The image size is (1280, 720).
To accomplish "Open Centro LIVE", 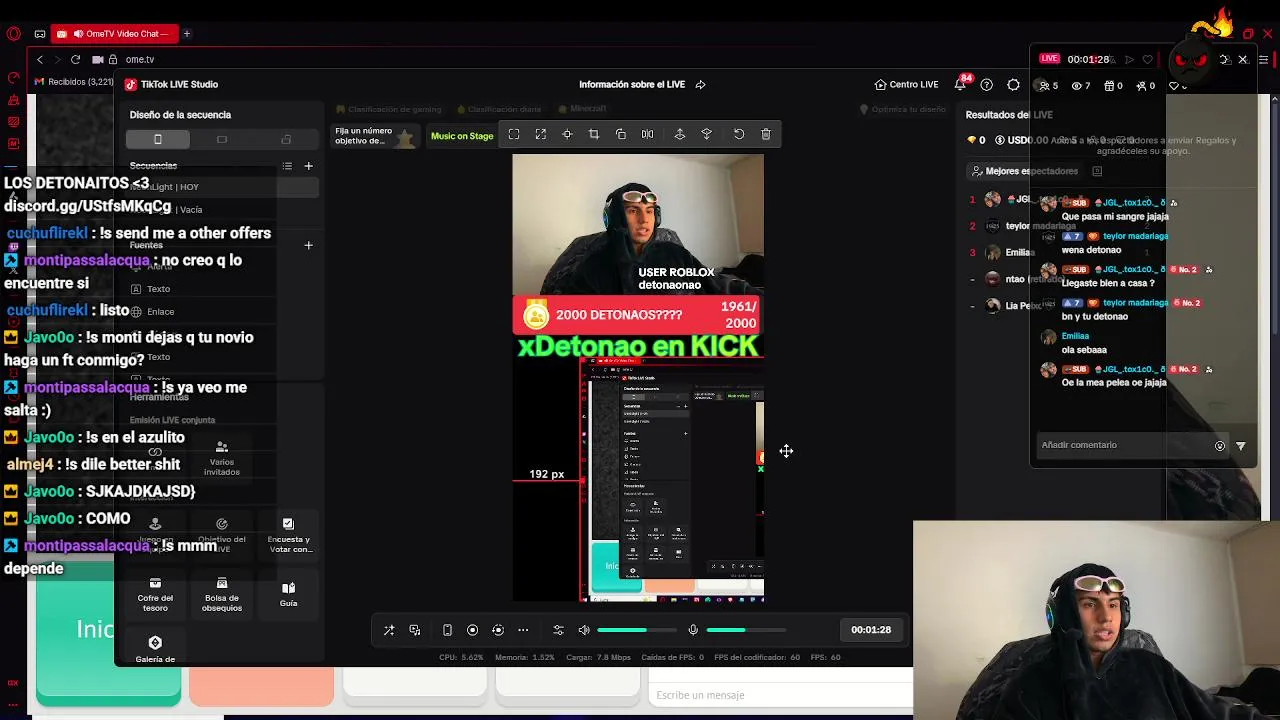I will coord(906,85).
